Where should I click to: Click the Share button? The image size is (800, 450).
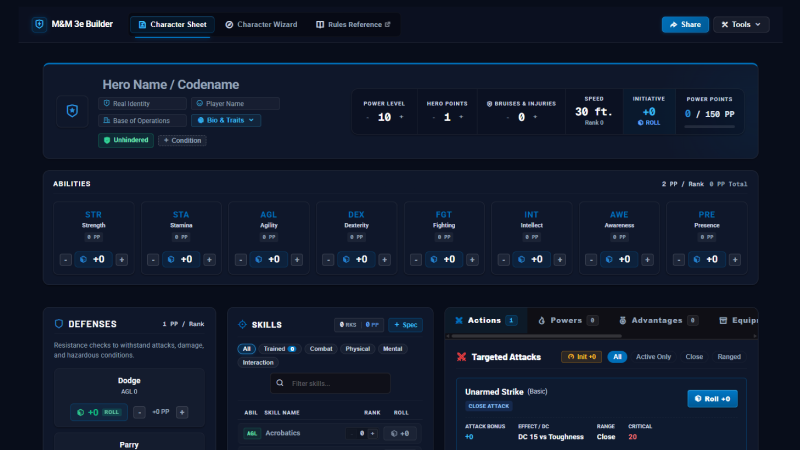[x=685, y=24]
